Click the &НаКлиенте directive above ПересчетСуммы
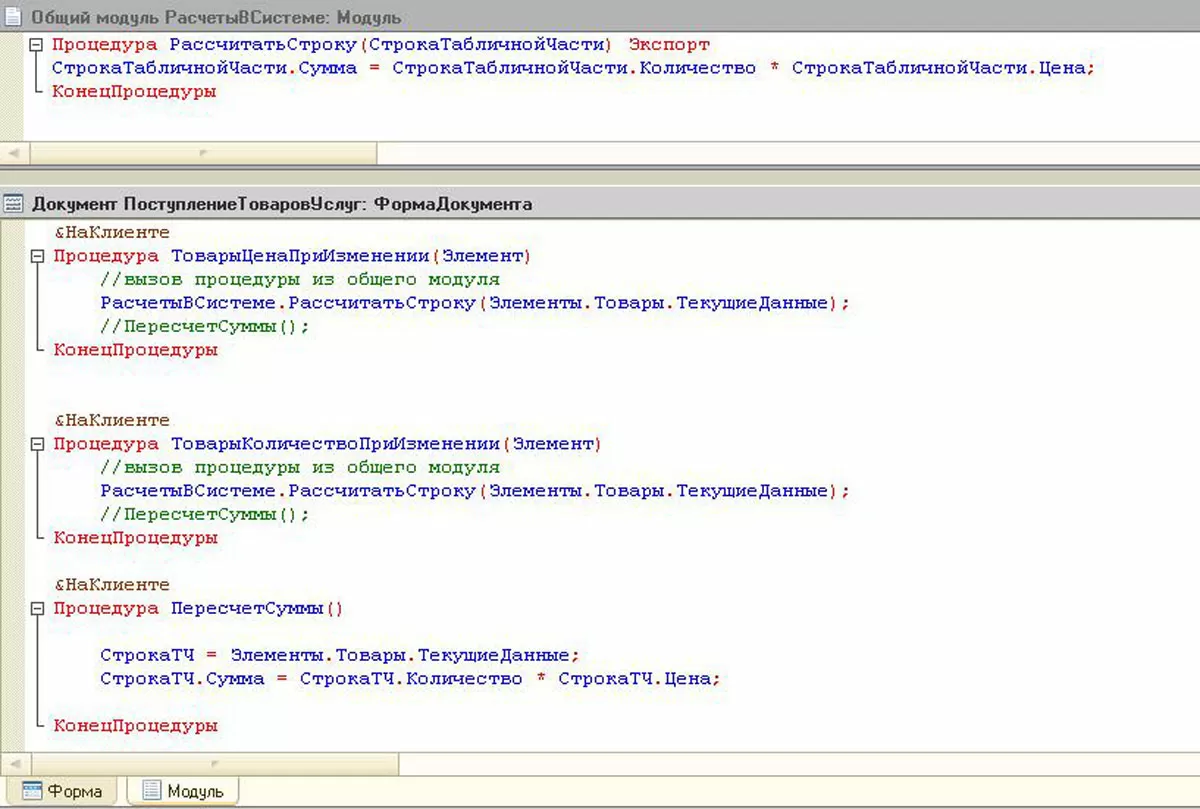 112,584
